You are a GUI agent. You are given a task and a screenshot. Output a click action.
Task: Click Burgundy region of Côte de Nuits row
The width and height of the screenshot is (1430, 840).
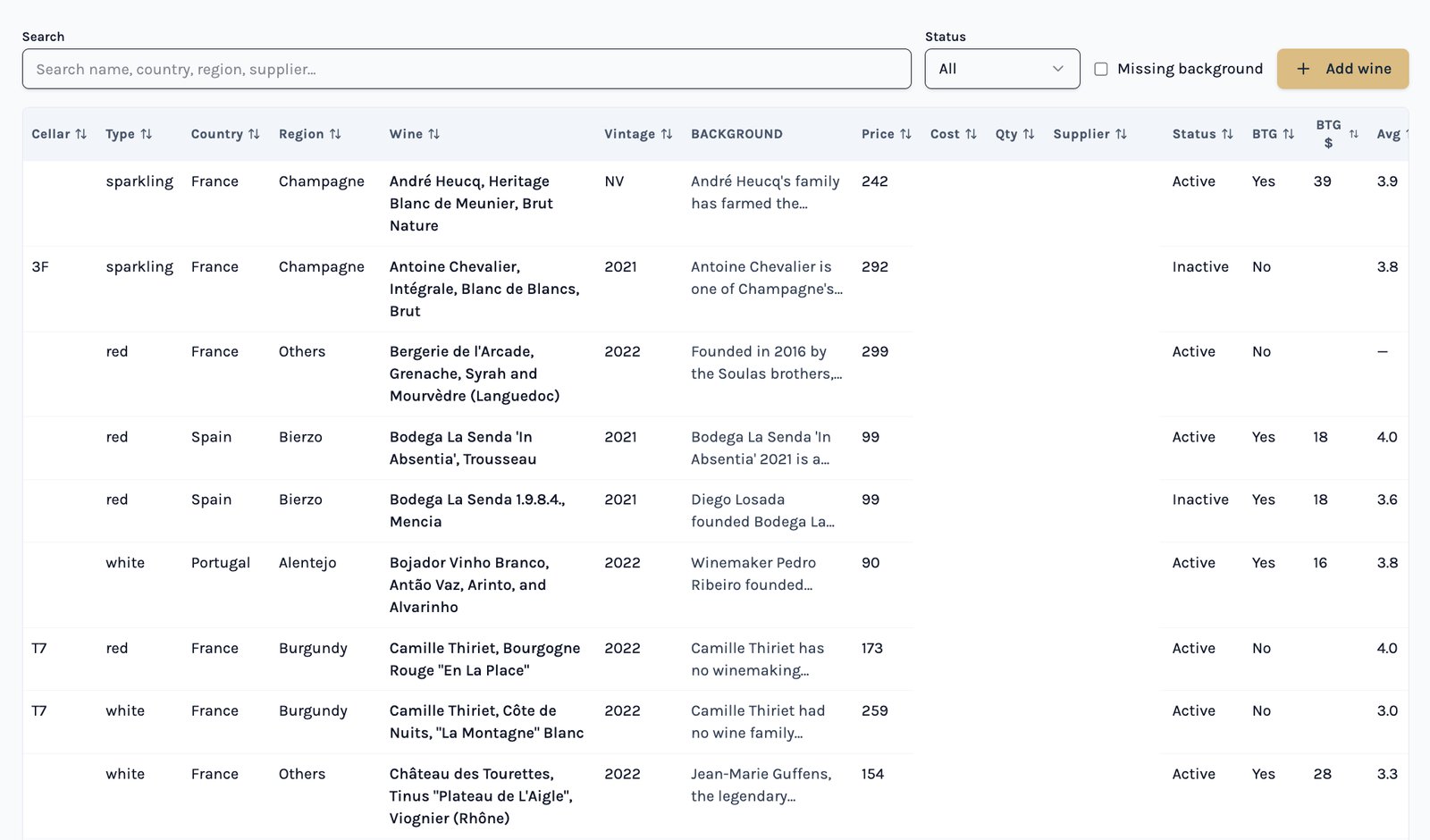(313, 710)
